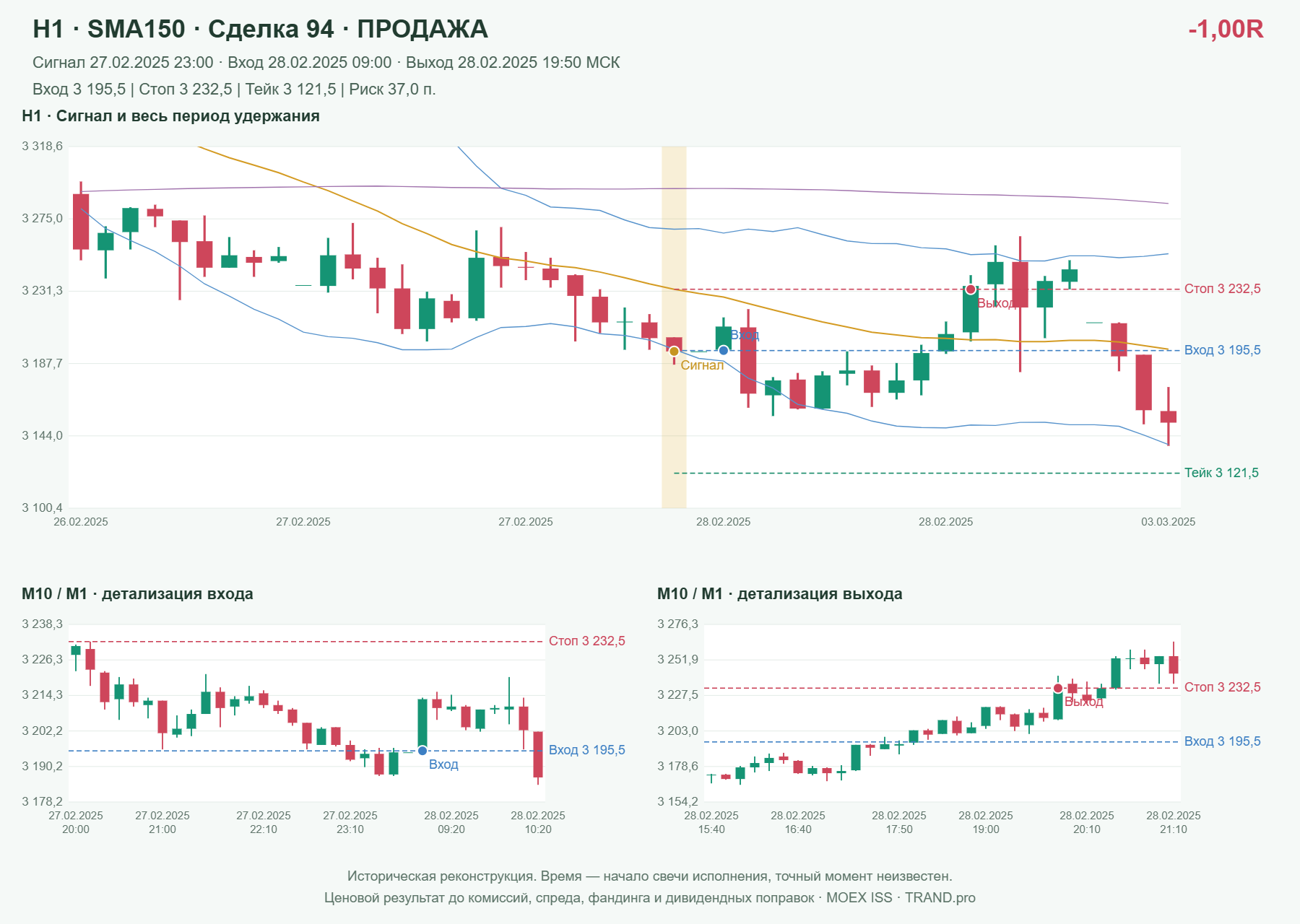Click heading M10 / M1 · детализация входа
This screenshot has height=924, width=1300.
137,594
